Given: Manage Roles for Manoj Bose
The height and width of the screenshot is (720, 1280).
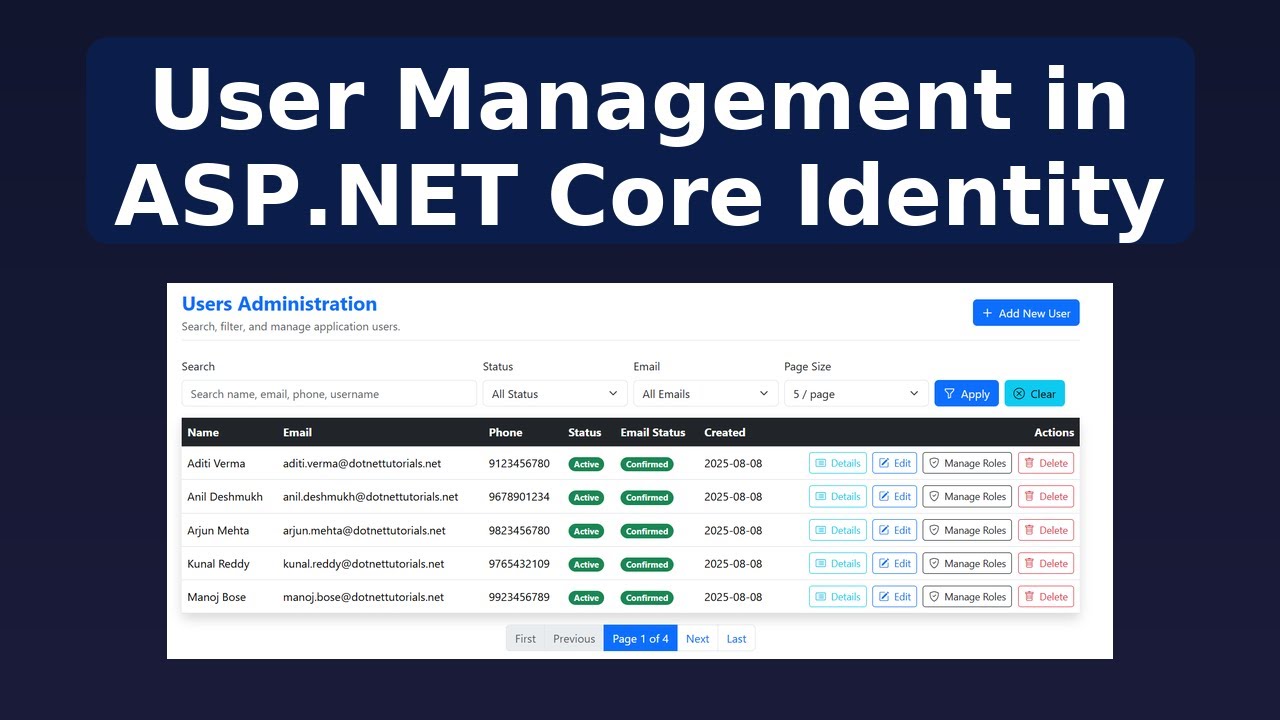Looking at the screenshot, I should coord(967,597).
